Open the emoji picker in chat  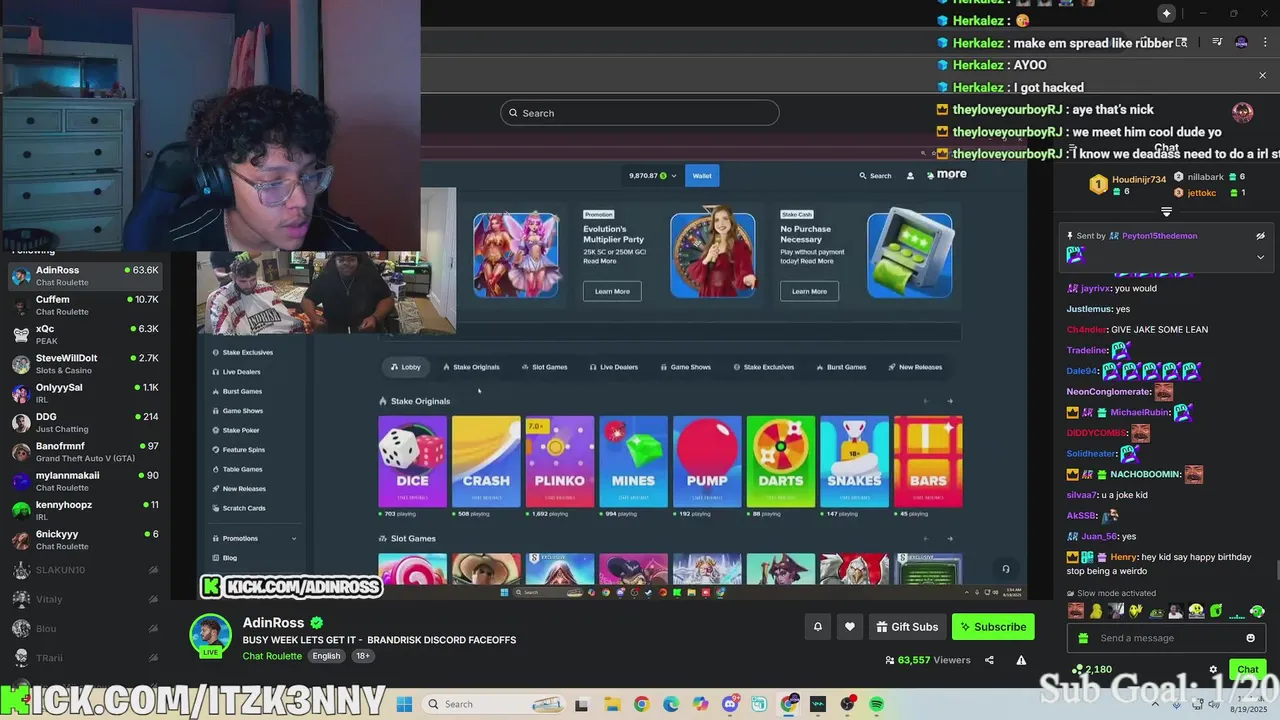(1250, 638)
